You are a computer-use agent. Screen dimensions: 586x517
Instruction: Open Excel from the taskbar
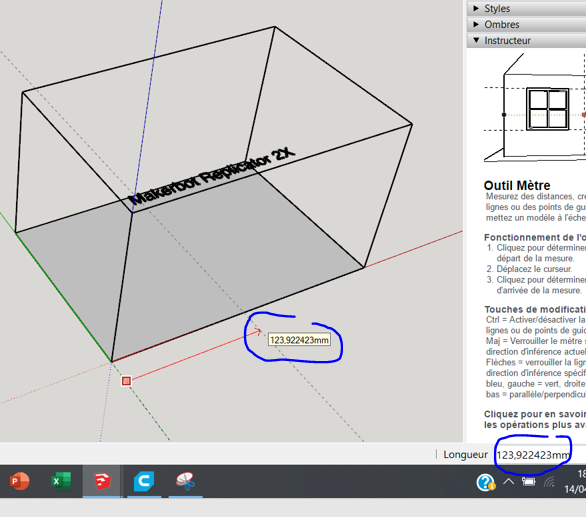click(x=61, y=481)
